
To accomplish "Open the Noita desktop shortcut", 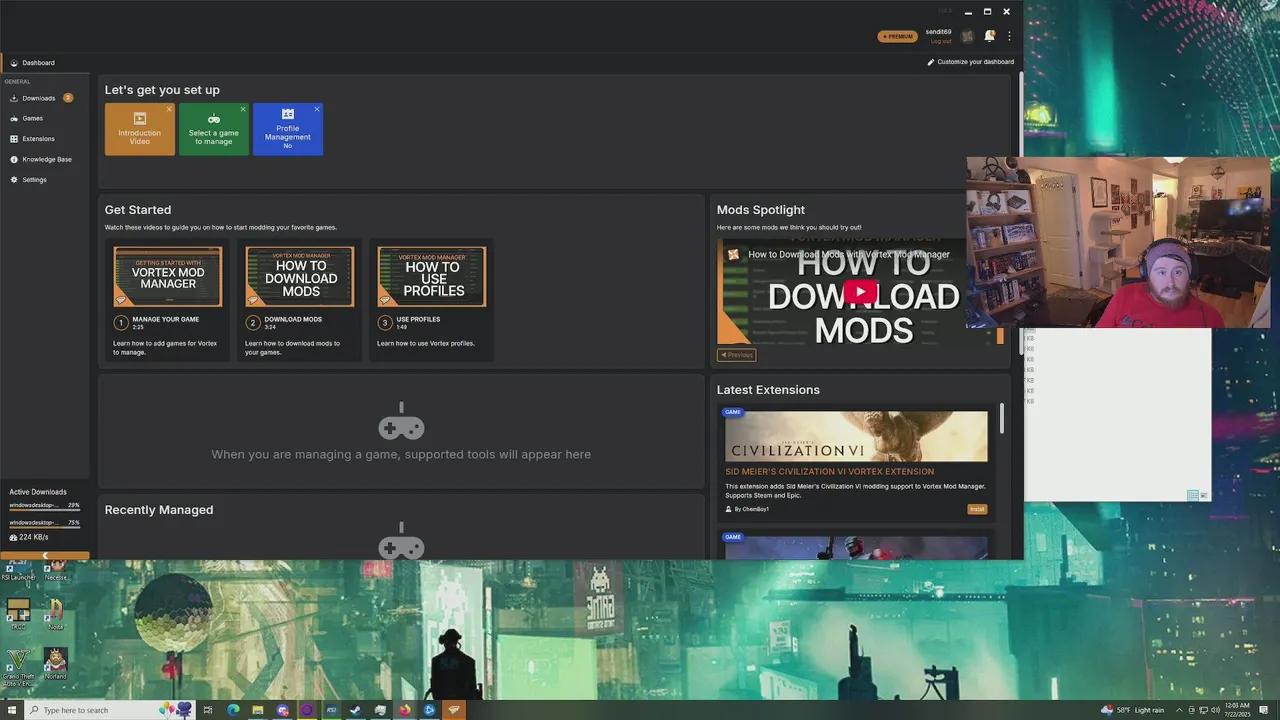I will click(56, 614).
